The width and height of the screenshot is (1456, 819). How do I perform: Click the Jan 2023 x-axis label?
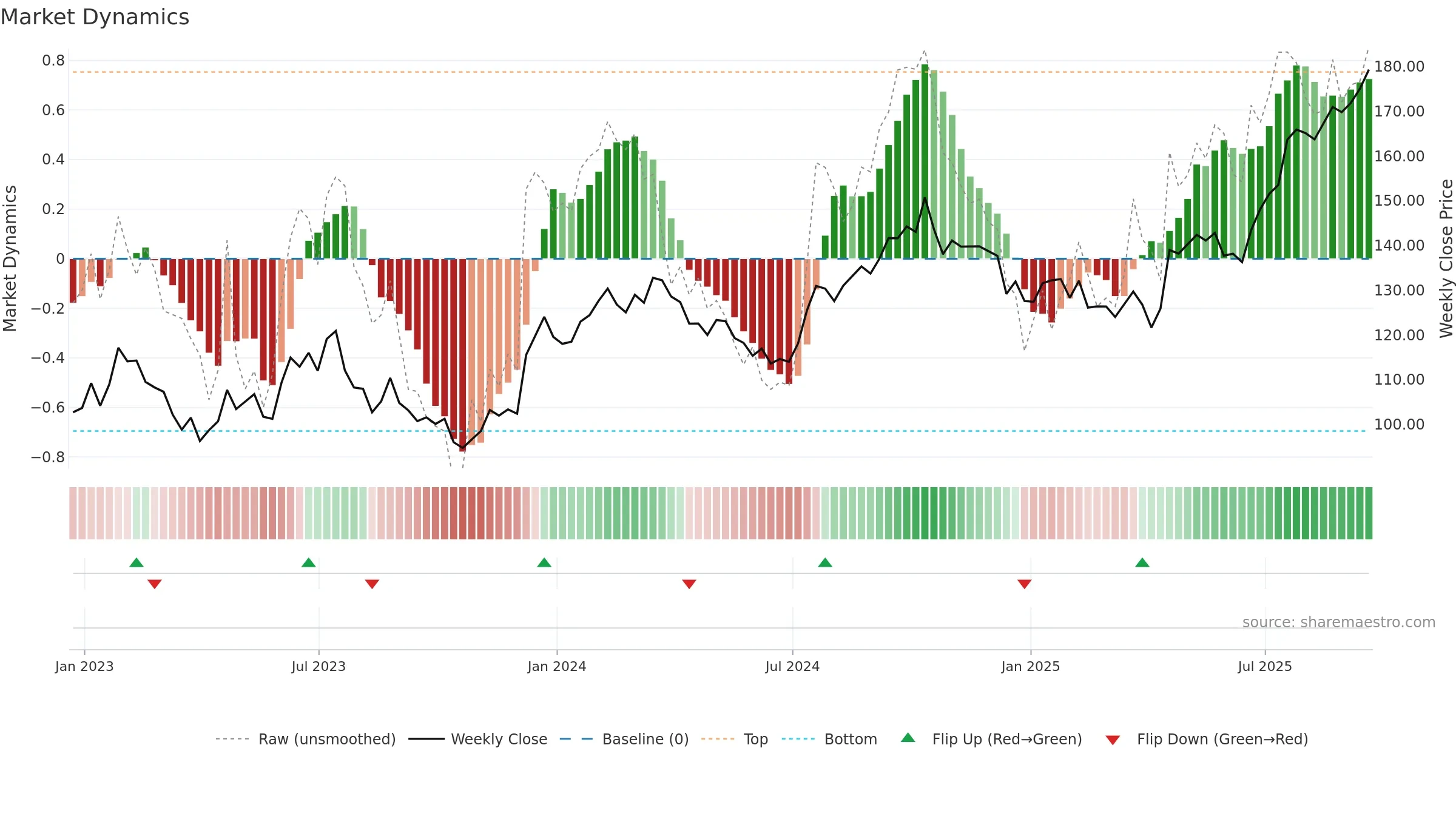(x=84, y=666)
